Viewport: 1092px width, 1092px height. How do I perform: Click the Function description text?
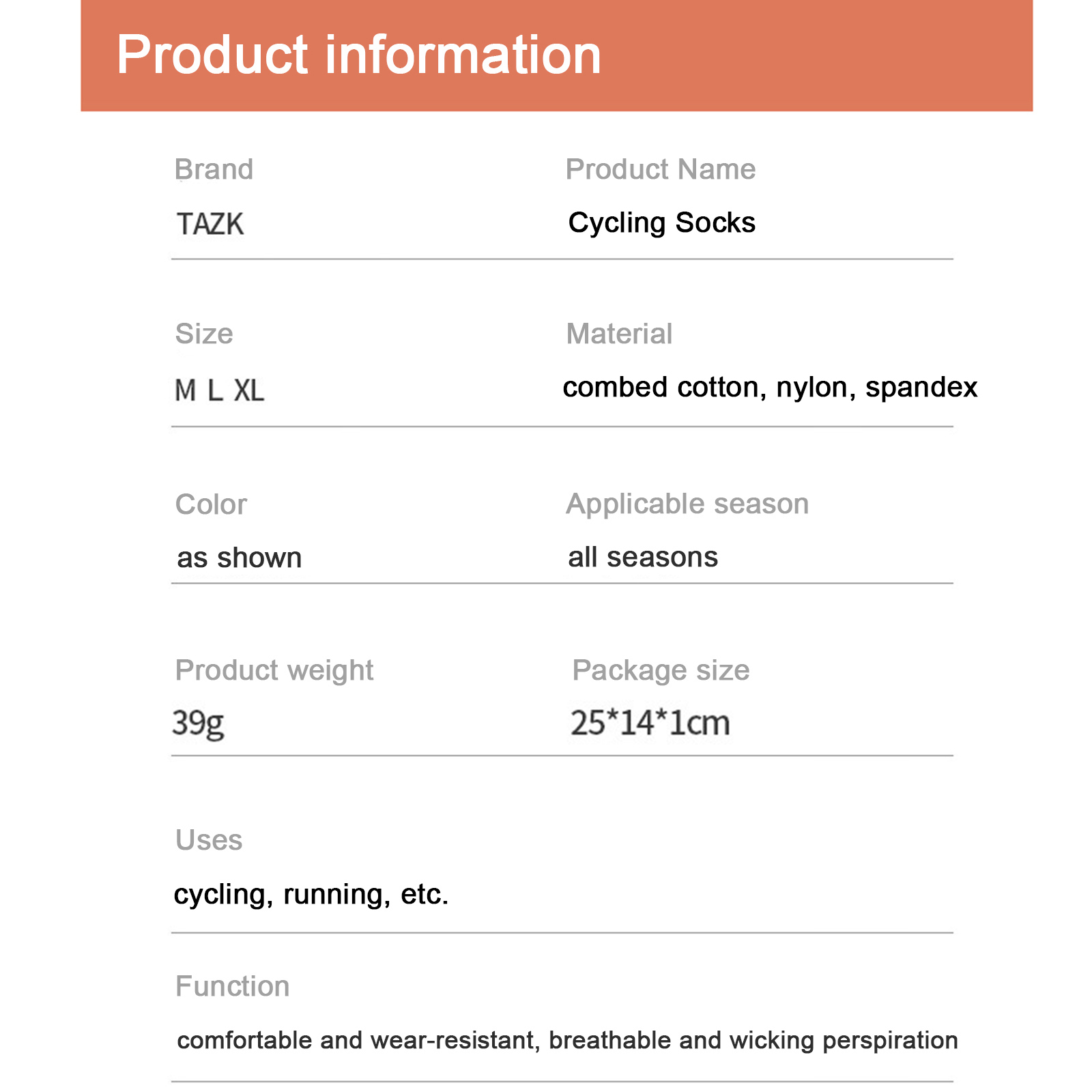point(567,1040)
